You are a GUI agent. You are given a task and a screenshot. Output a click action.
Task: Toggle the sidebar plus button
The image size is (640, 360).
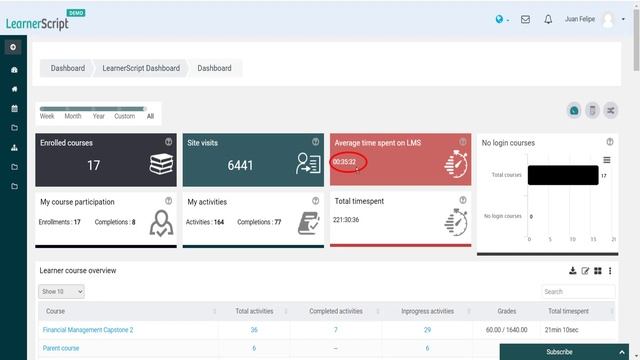pyautogui.click(x=13, y=47)
